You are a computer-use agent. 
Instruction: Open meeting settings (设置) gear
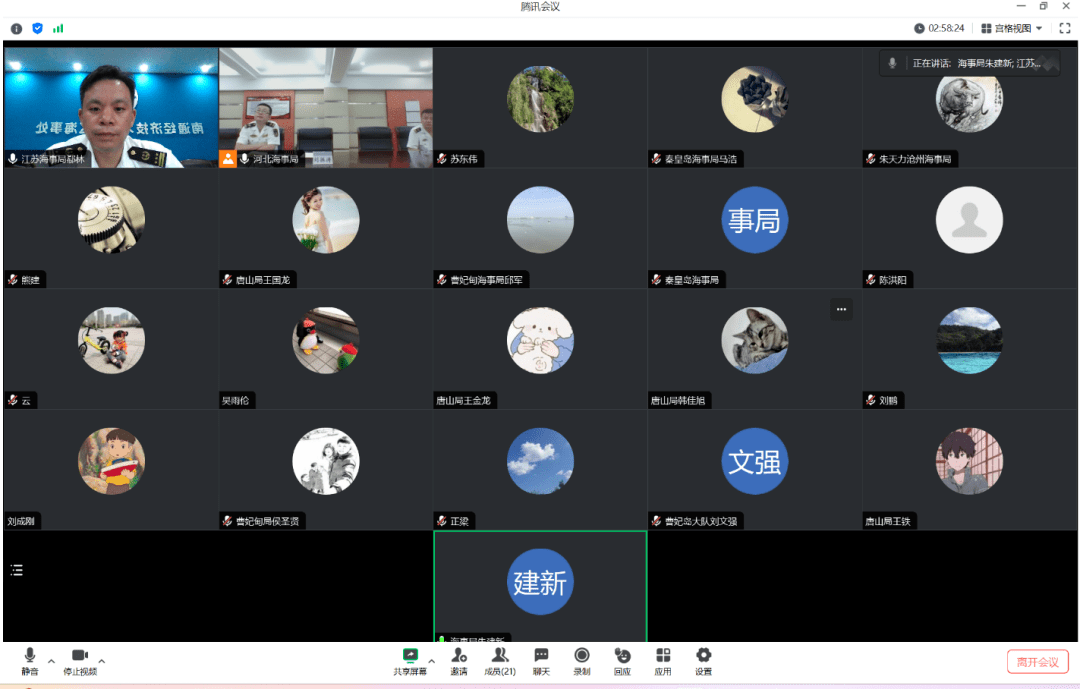(x=703, y=660)
